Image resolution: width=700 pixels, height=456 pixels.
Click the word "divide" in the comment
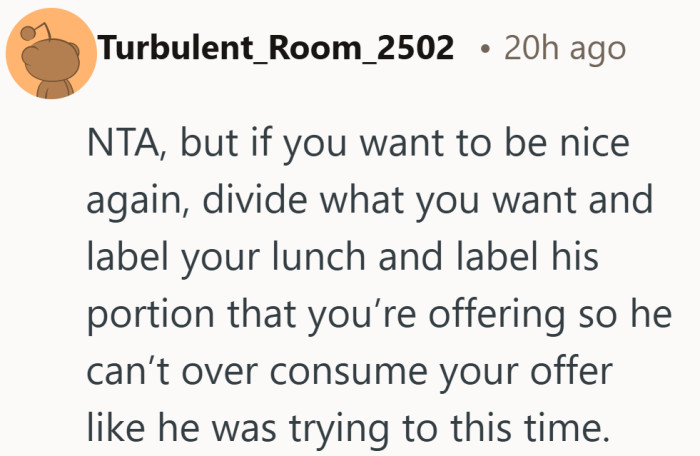tap(254, 205)
